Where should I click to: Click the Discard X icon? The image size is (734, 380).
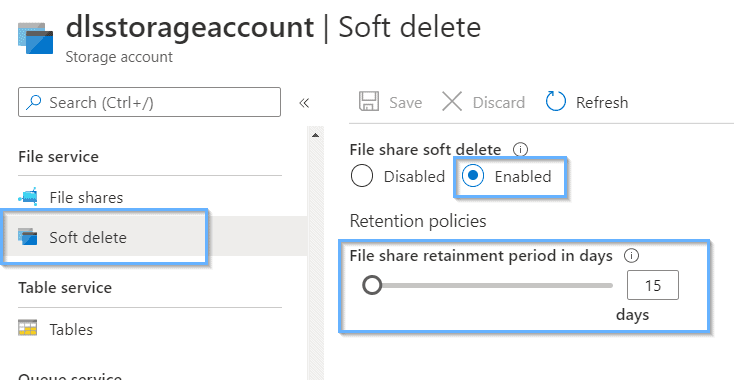452,102
